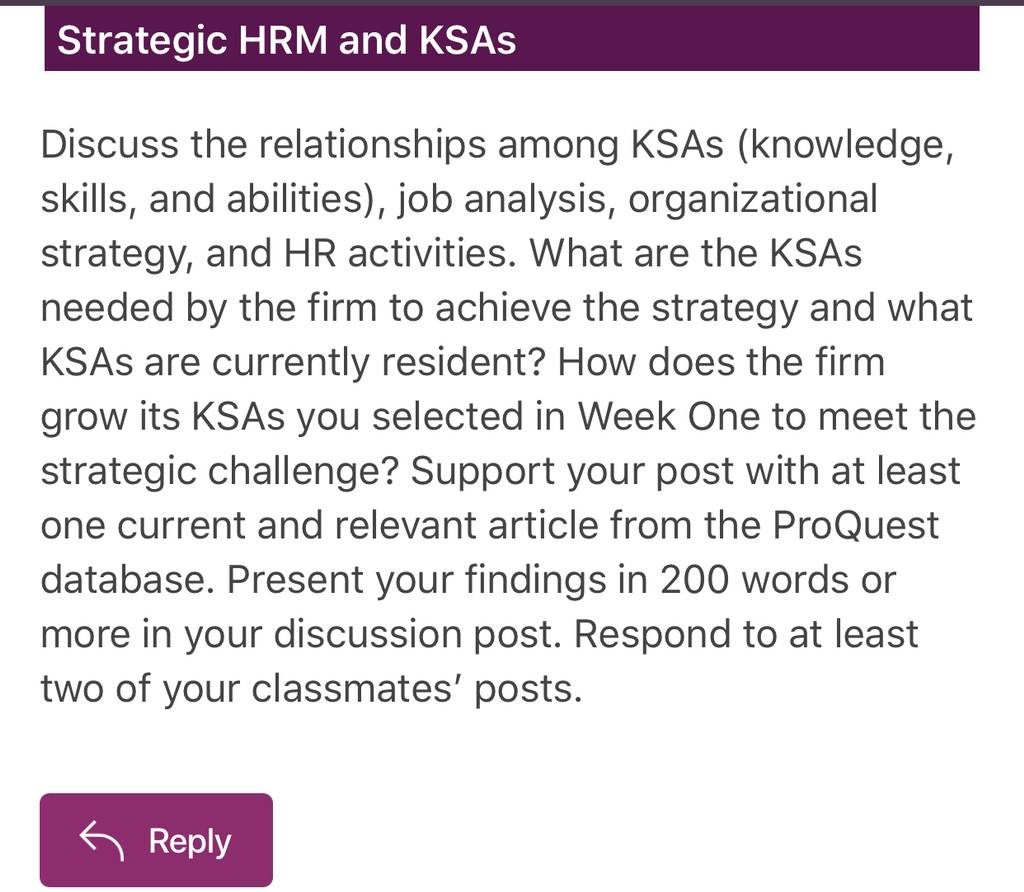Click the phrase 'Week One' in the text

[669, 416]
